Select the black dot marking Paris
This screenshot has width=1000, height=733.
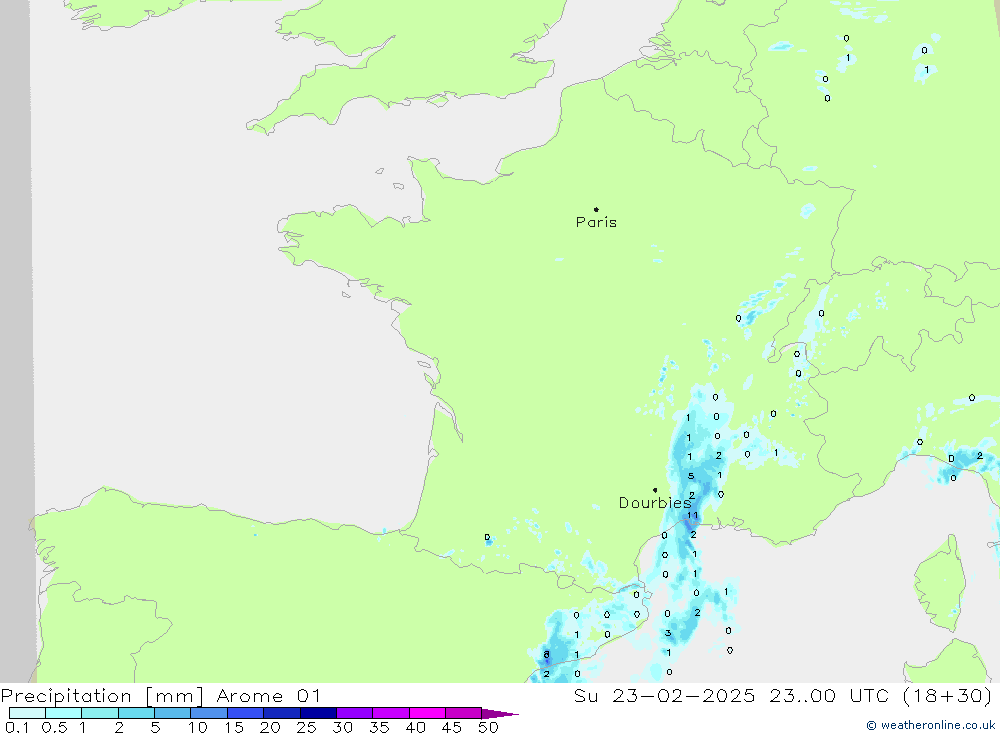point(596,209)
